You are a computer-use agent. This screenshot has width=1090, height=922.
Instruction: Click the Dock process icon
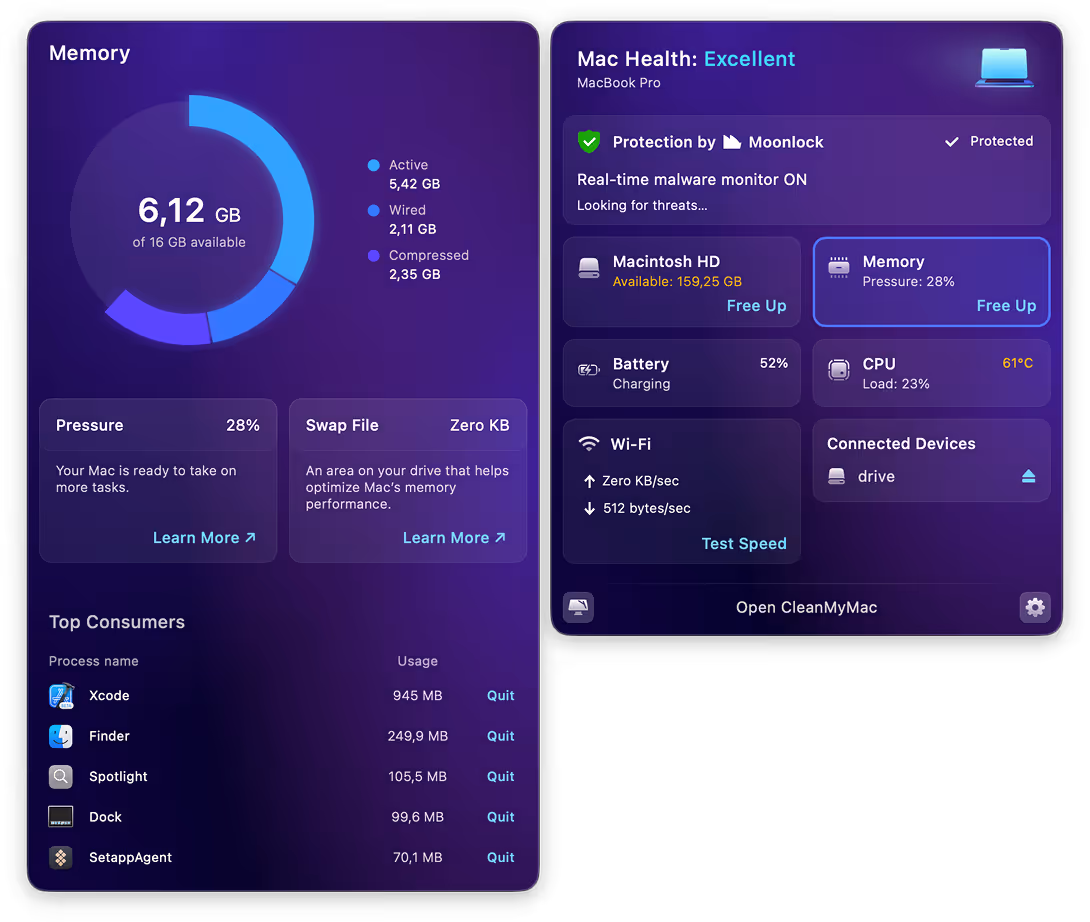pyautogui.click(x=61, y=816)
